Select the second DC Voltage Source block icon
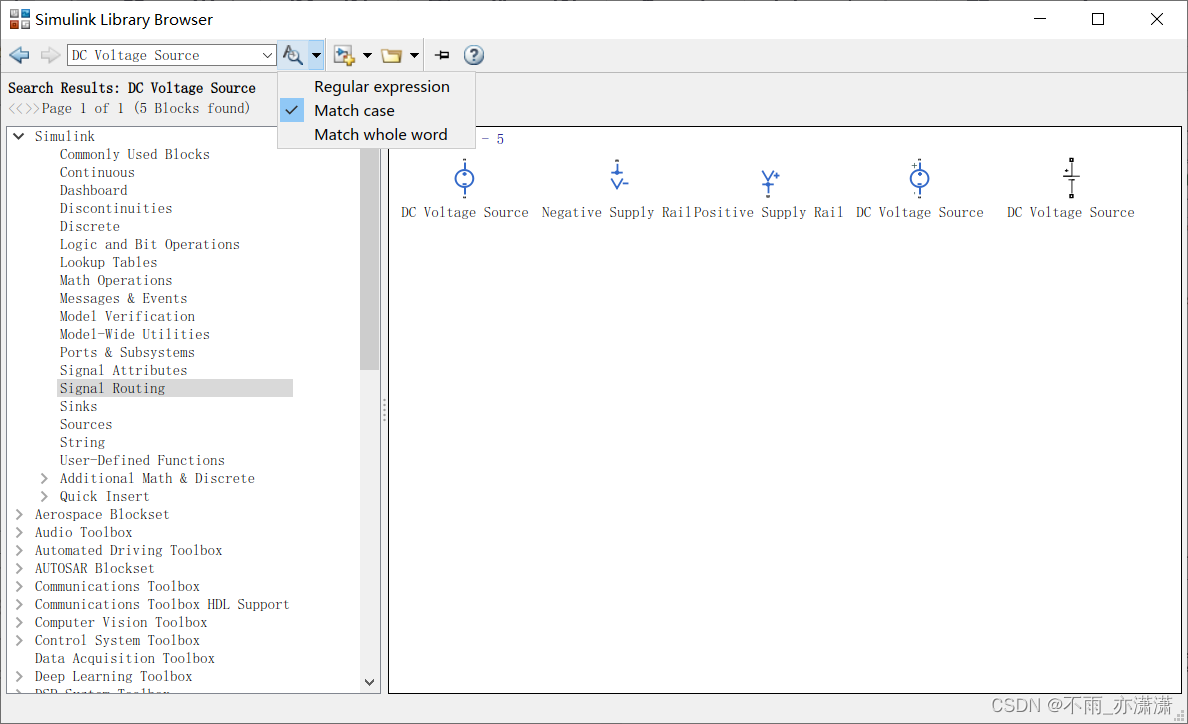The width and height of the screenshot is (1188, 724). [919, 179]
